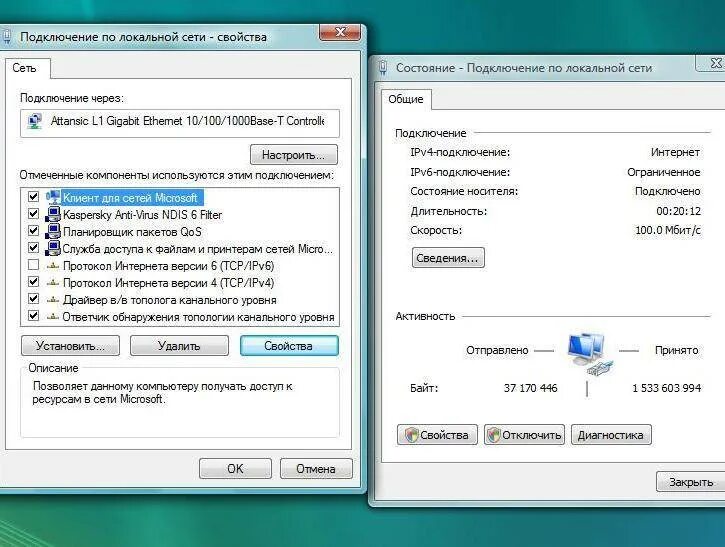Image resolution: width=725 pixels, height=547 pixels.
Task: Click the Отмена button
Action: [x=316, y=468]
